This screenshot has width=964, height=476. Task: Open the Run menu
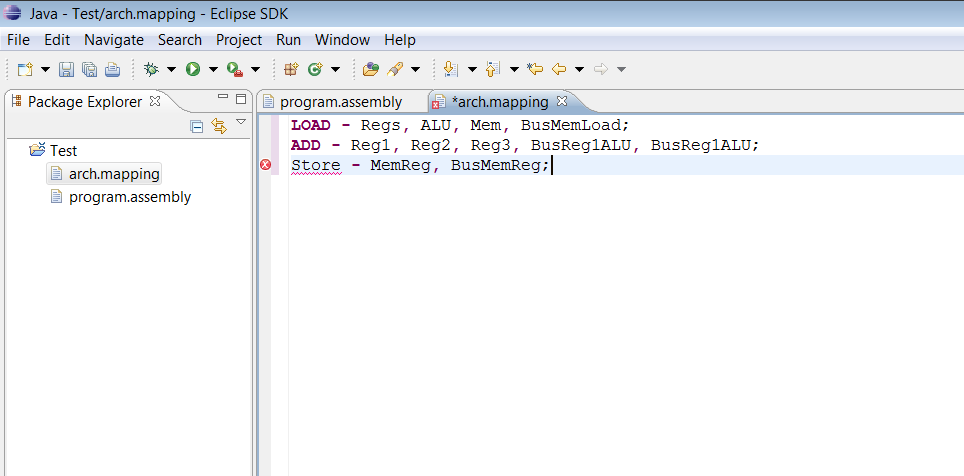tap(288, 40)
